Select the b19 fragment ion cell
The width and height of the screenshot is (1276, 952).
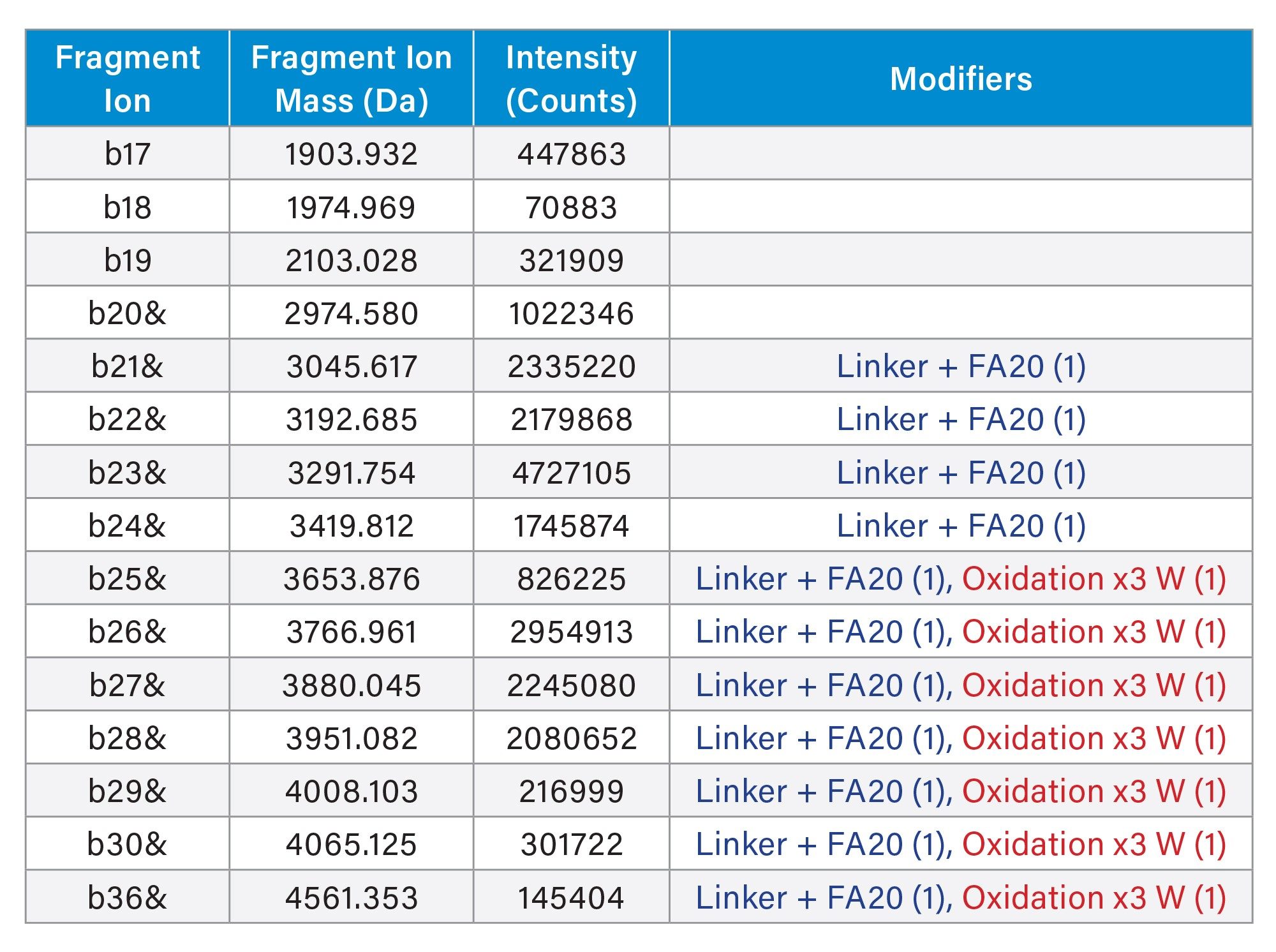point(128,260)
